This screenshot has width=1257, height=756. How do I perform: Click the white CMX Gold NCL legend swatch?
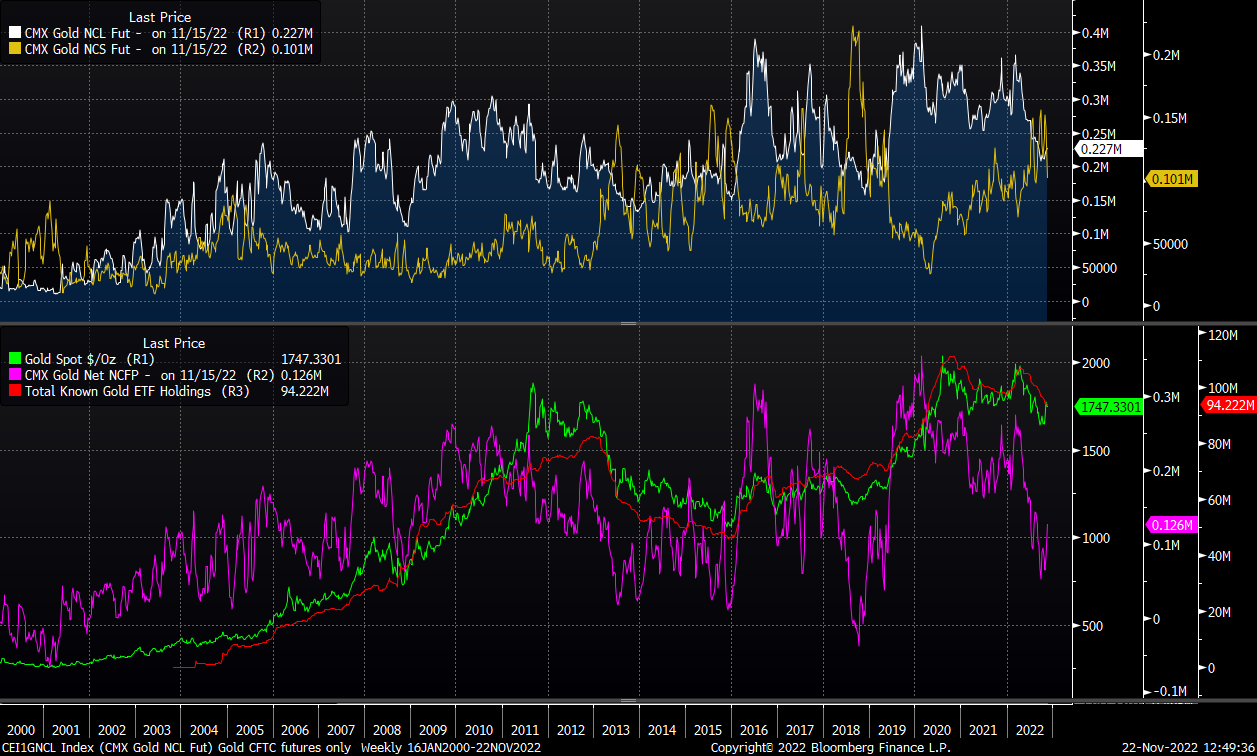[x=14, y=33]
